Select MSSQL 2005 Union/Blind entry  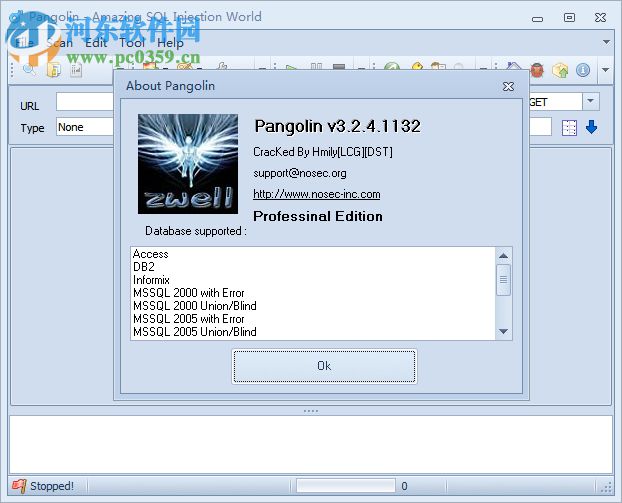tap(195, 332)
